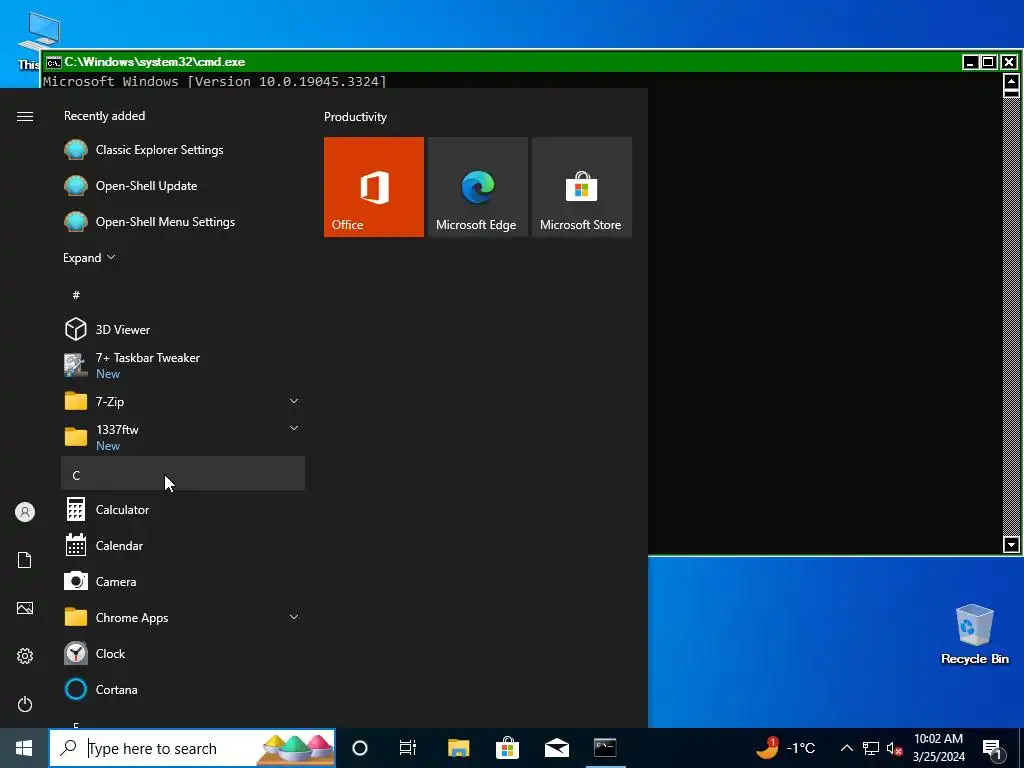1024x768 pixels.
Task: Expand the 1337ftw folder
Action: click(x=294, y=428)
